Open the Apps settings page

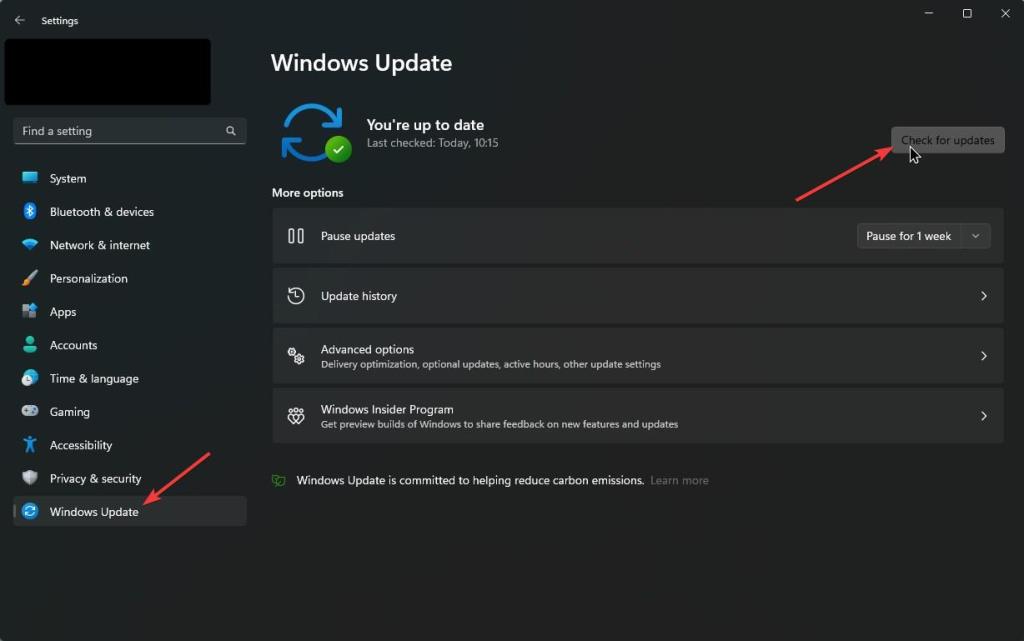coord(129,311)
